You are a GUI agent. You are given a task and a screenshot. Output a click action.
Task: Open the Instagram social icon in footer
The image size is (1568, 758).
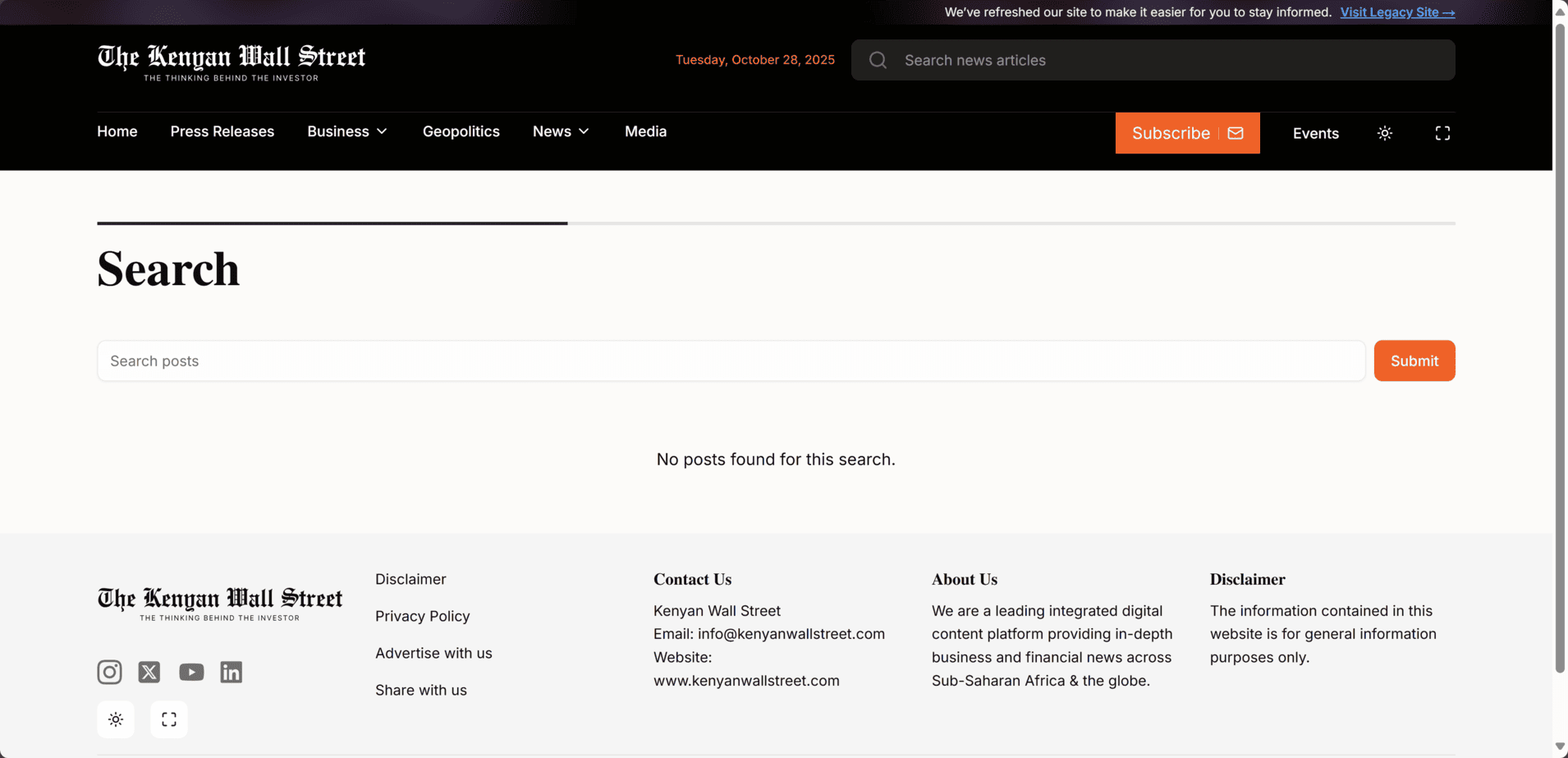click(x=109, y=672)
